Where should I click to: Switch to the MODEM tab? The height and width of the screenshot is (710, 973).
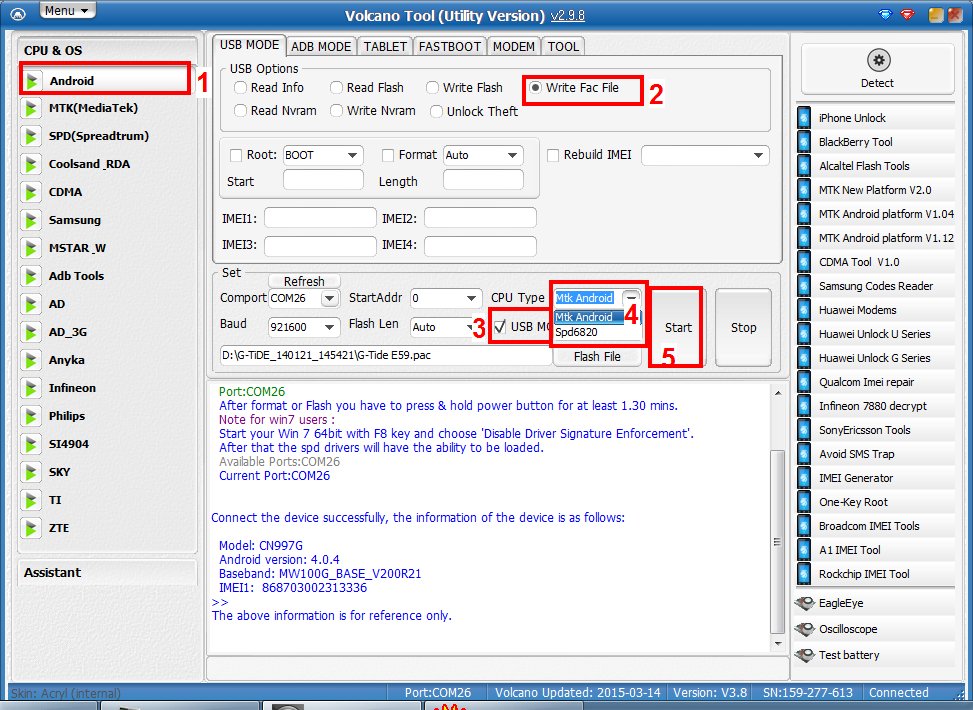click(514, 47)
